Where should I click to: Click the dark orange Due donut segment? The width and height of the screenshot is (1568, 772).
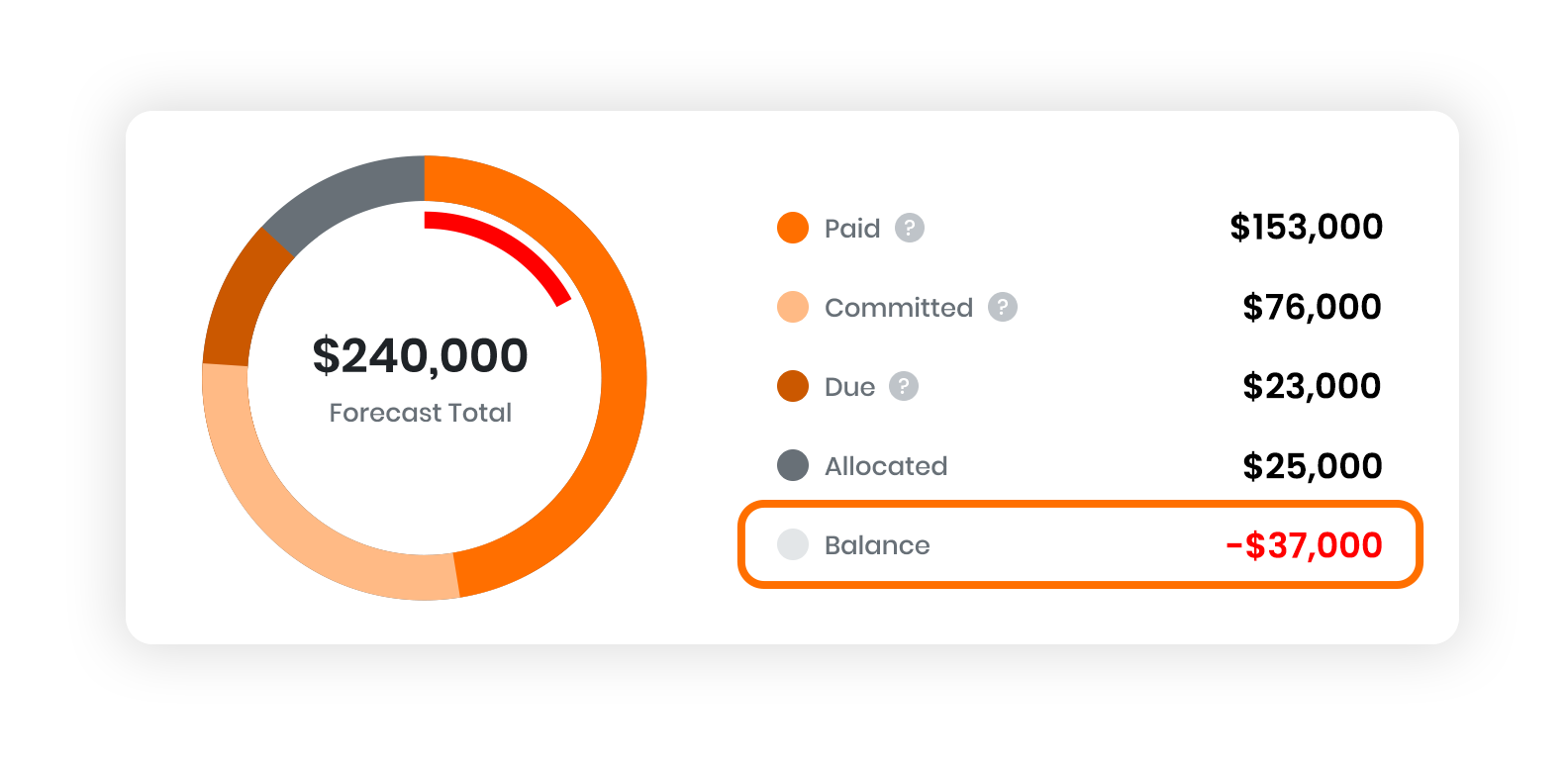[x=238, y=297]
